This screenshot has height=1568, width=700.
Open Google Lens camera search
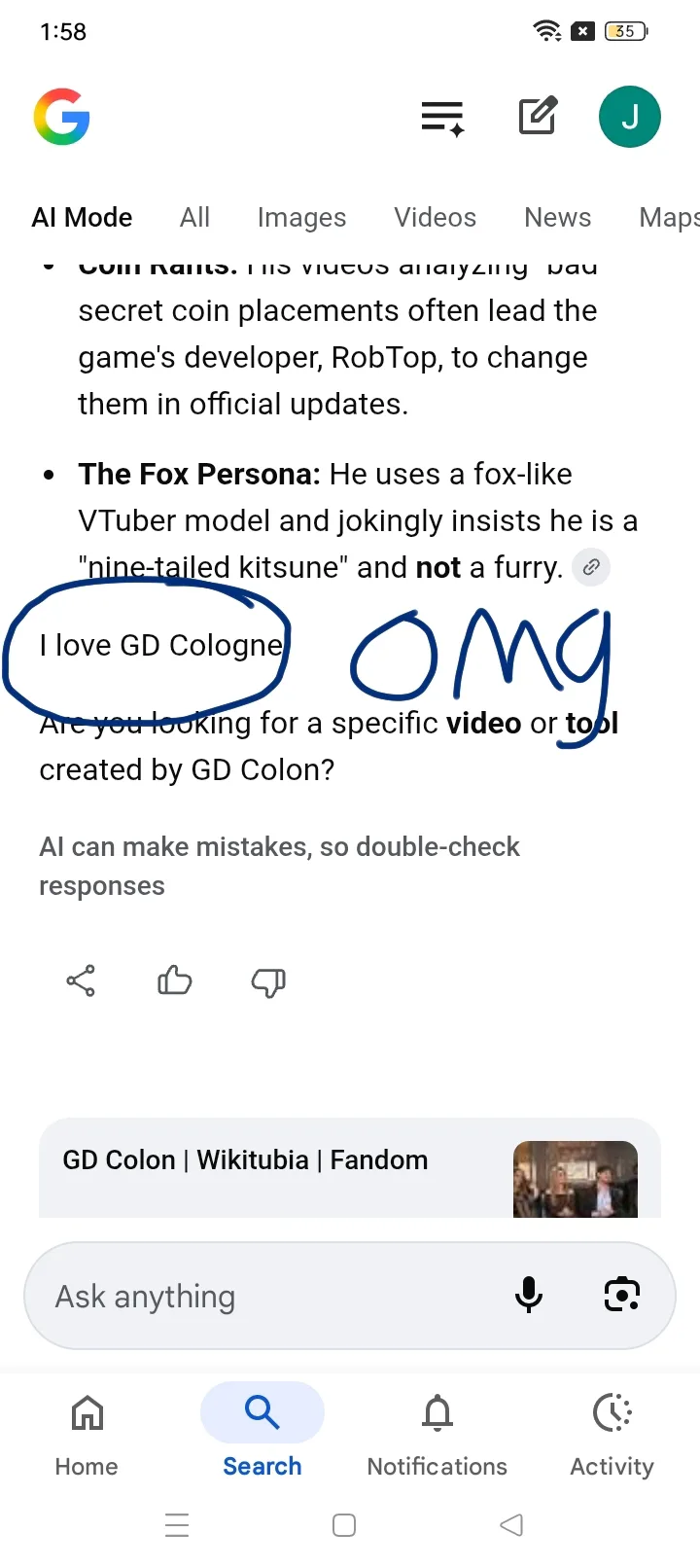click(x=621, y=1295)
